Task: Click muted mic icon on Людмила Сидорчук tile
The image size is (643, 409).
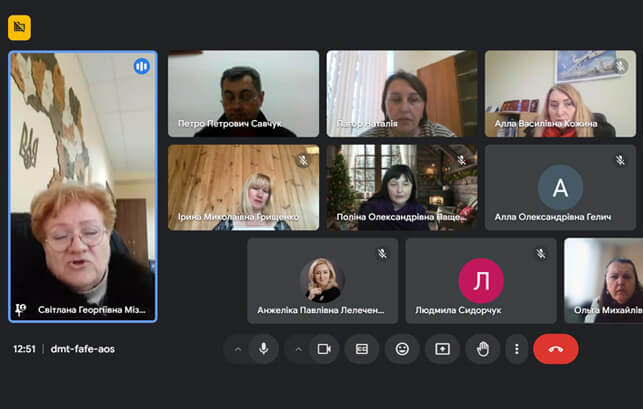Action: pos(541,254)
